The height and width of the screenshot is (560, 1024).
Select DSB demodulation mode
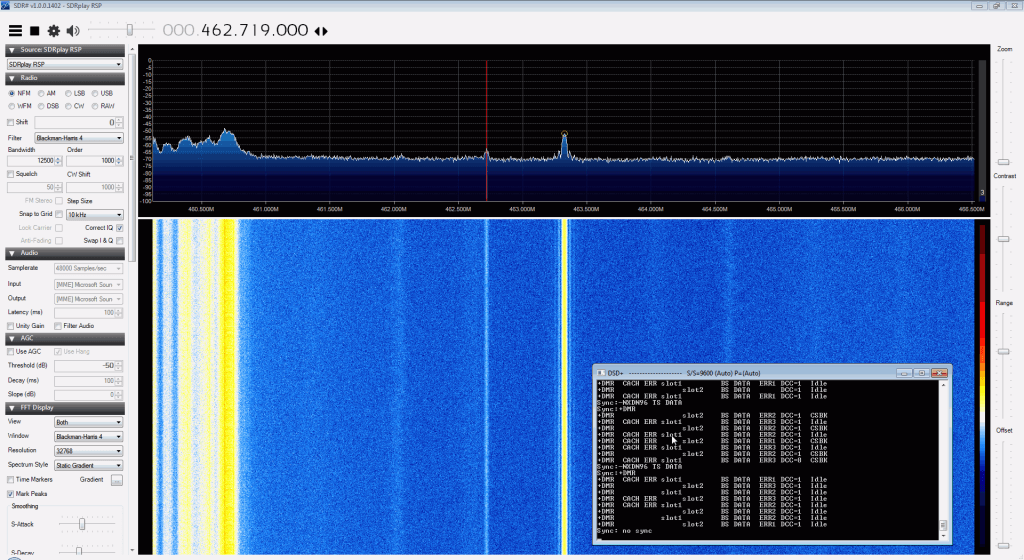coord(41,106)
